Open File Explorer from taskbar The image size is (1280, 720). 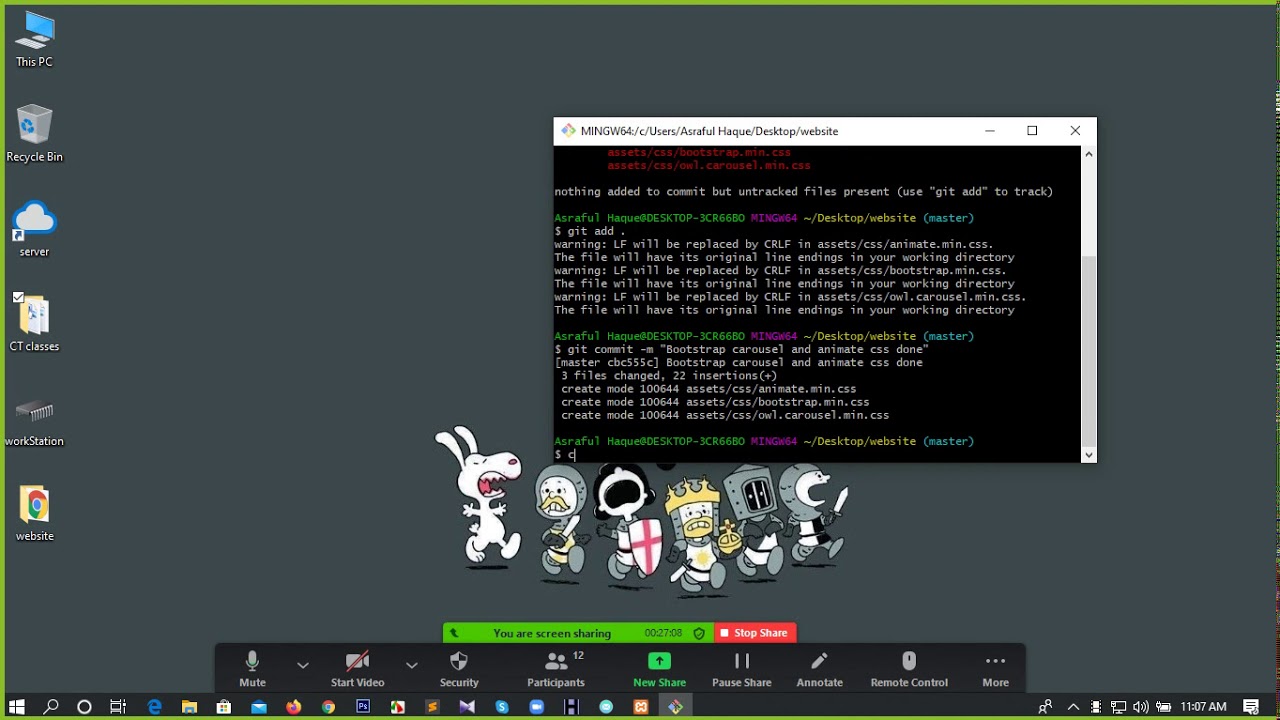[189, 707]
